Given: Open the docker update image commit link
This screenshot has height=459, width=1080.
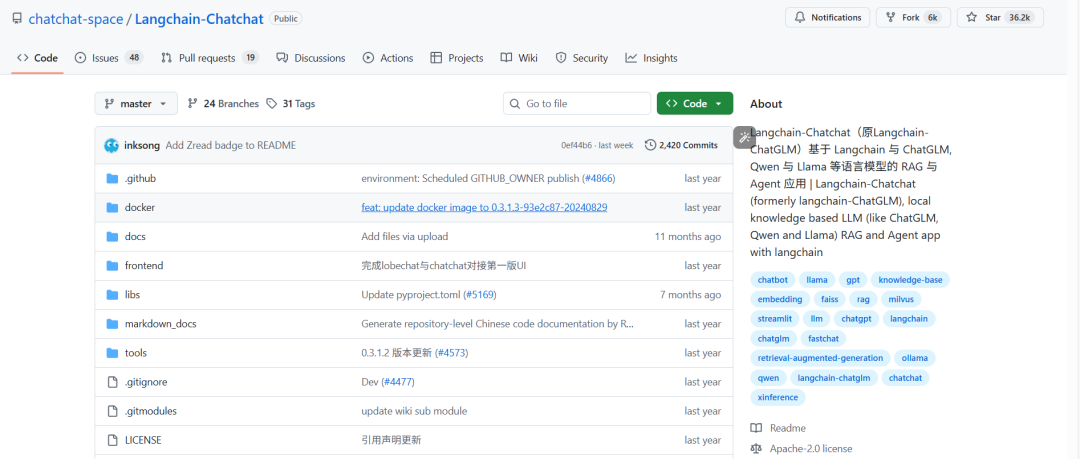Looking at the screenshot, I should pos(484,207).
